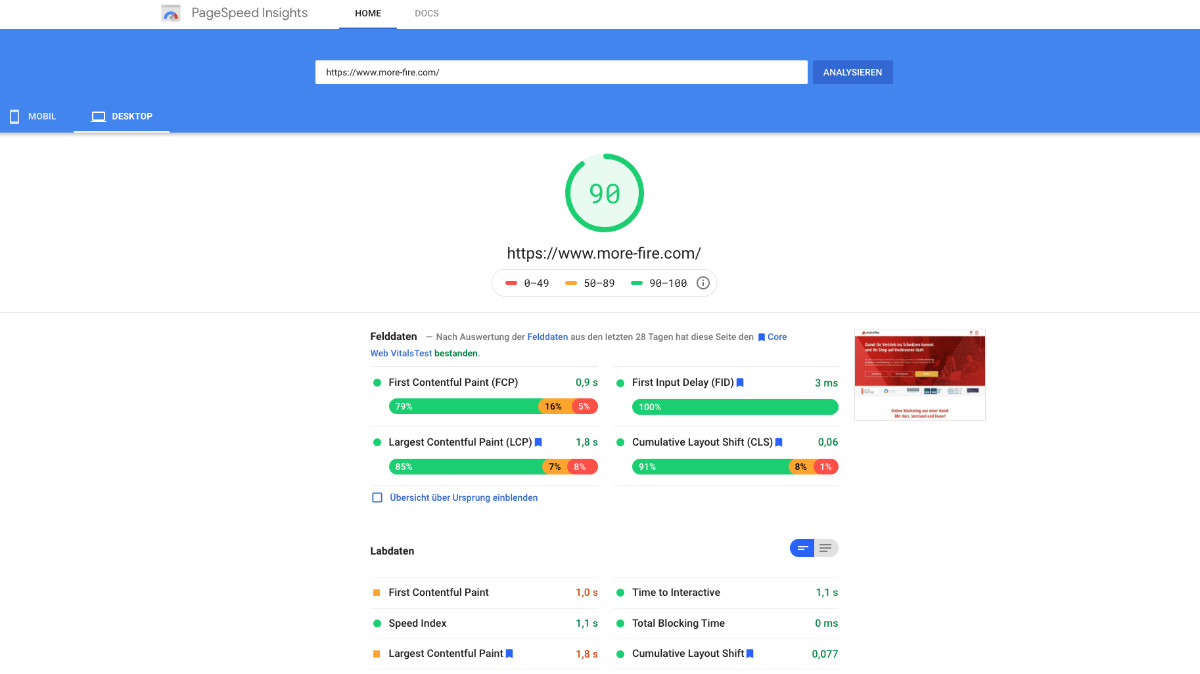The width and height of the screenshot is (1200, 674).
Task: Click the website screenshot thumbnail
Action: [920, 375]
